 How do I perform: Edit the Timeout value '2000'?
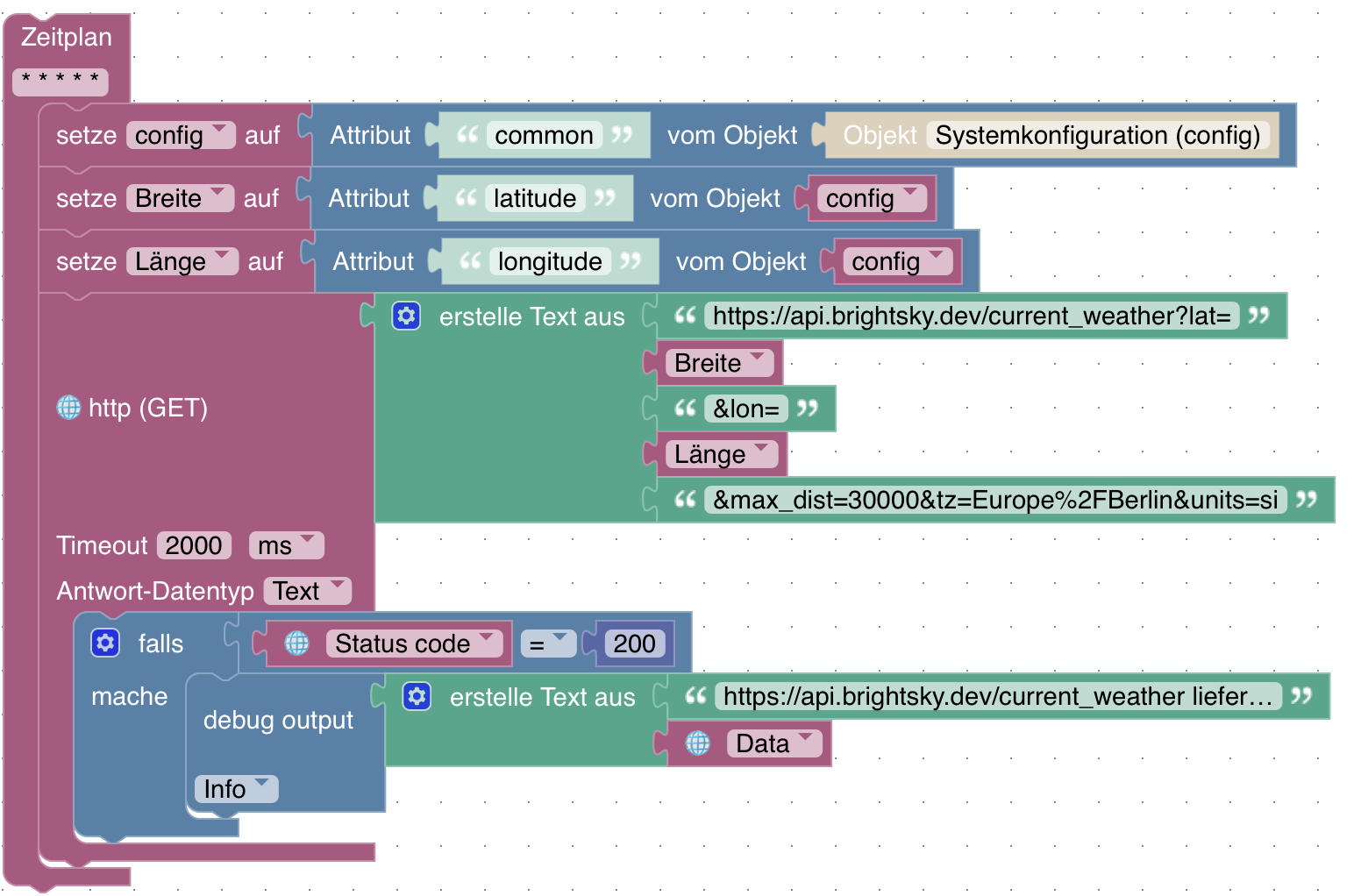point(194,545)
